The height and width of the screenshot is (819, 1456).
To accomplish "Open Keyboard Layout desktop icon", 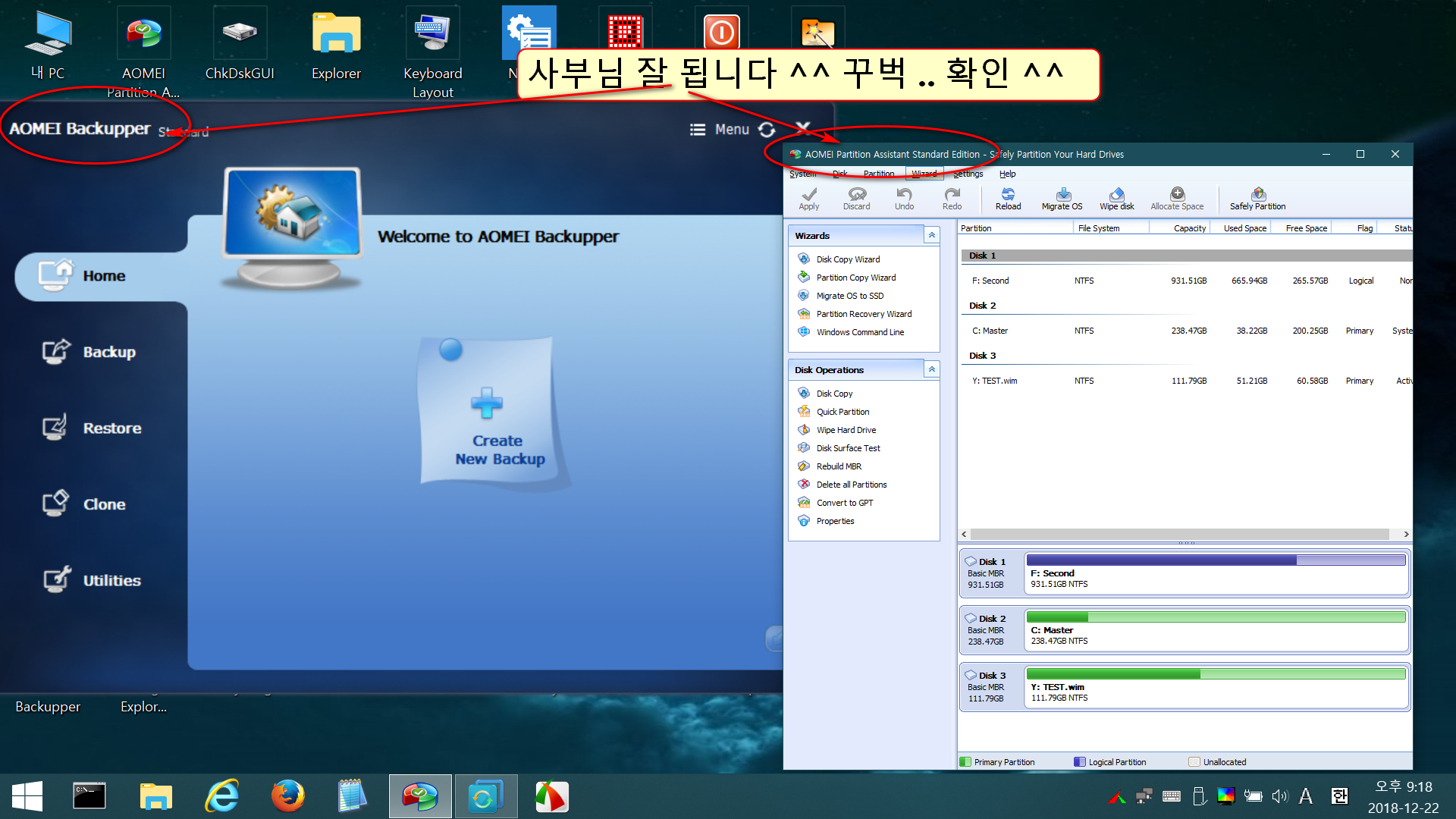I will tap(432, 53).
